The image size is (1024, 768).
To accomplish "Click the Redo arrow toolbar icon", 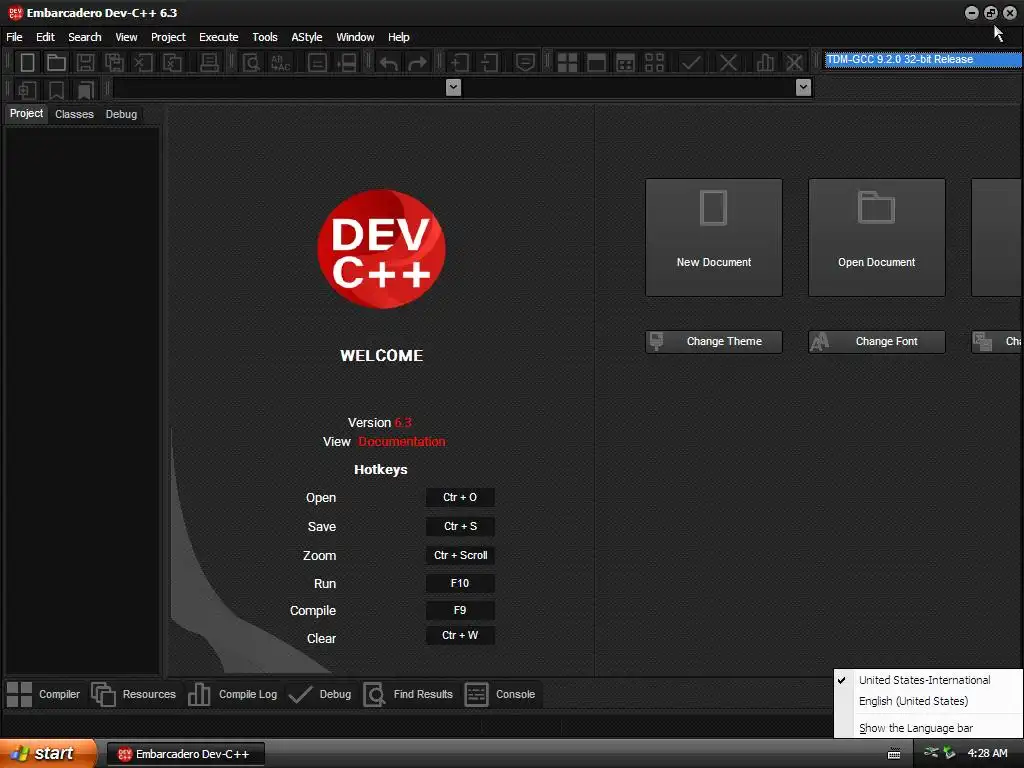I will [417, 63].
